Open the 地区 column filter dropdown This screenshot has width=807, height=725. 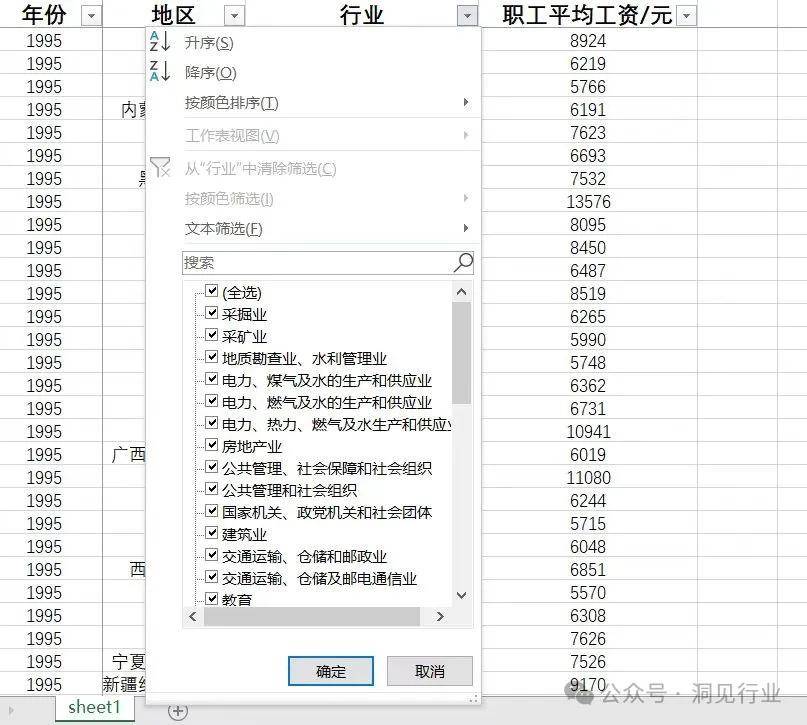click(234, 16)
